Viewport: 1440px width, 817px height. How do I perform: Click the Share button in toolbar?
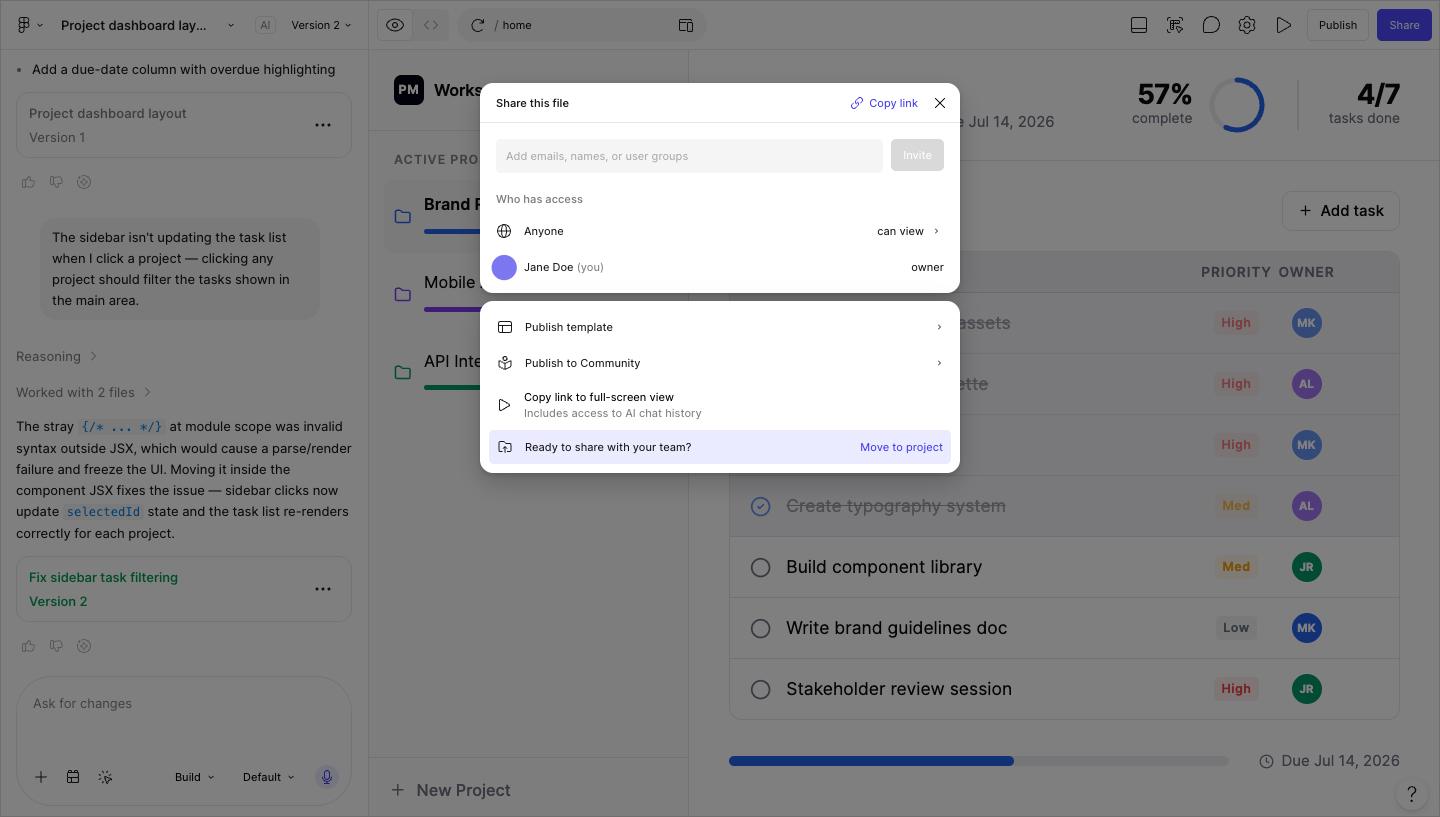(1404, 25)
